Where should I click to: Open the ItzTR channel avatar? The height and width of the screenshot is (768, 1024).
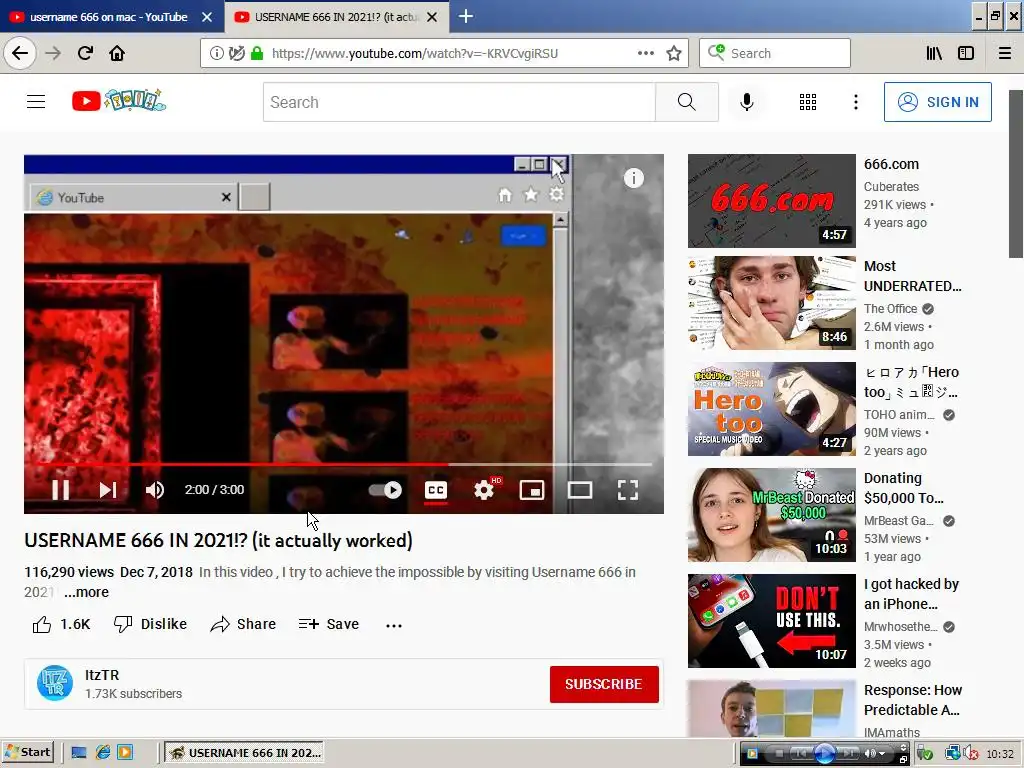(55, 683)
